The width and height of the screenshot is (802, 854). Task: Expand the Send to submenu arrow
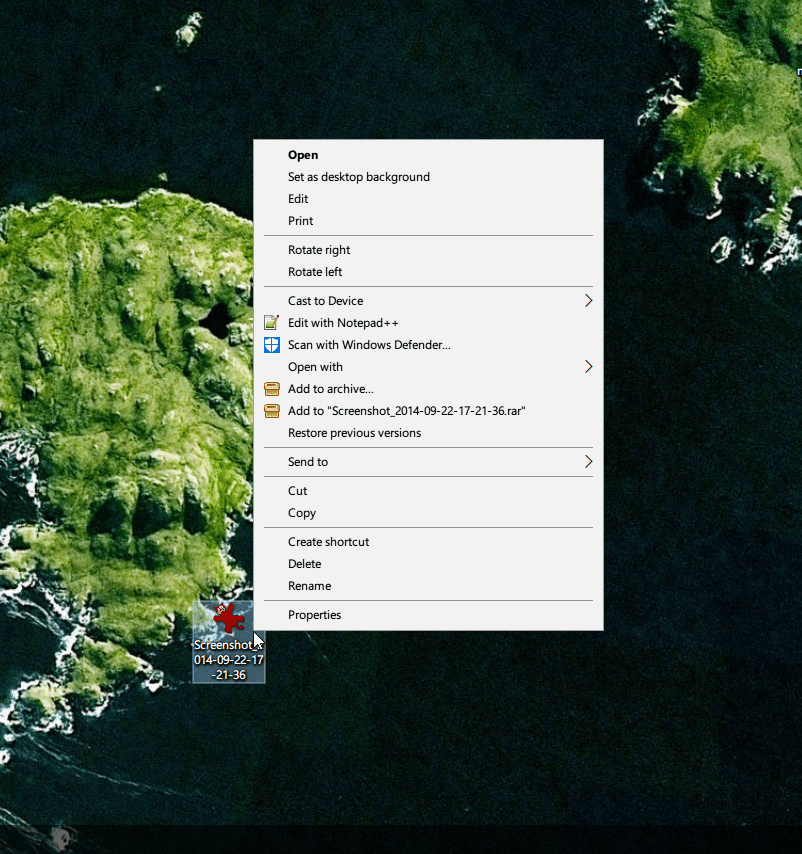point(588,462)
